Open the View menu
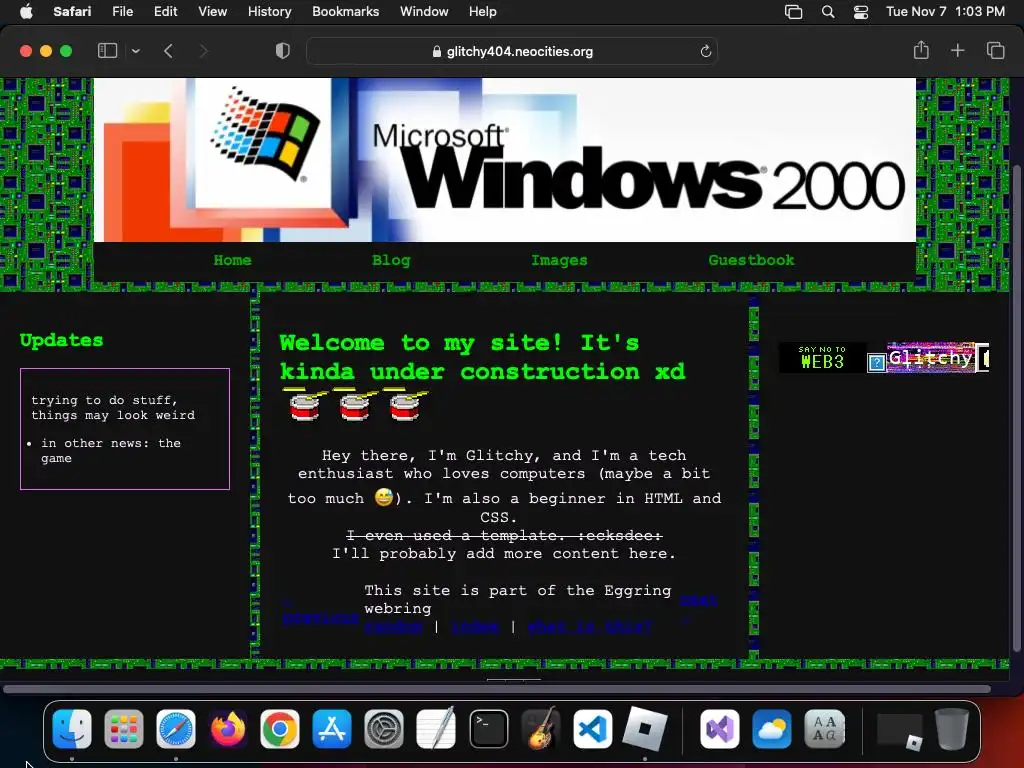The width and height of the screenshot is (1024, 768). (x=212, y=11)
